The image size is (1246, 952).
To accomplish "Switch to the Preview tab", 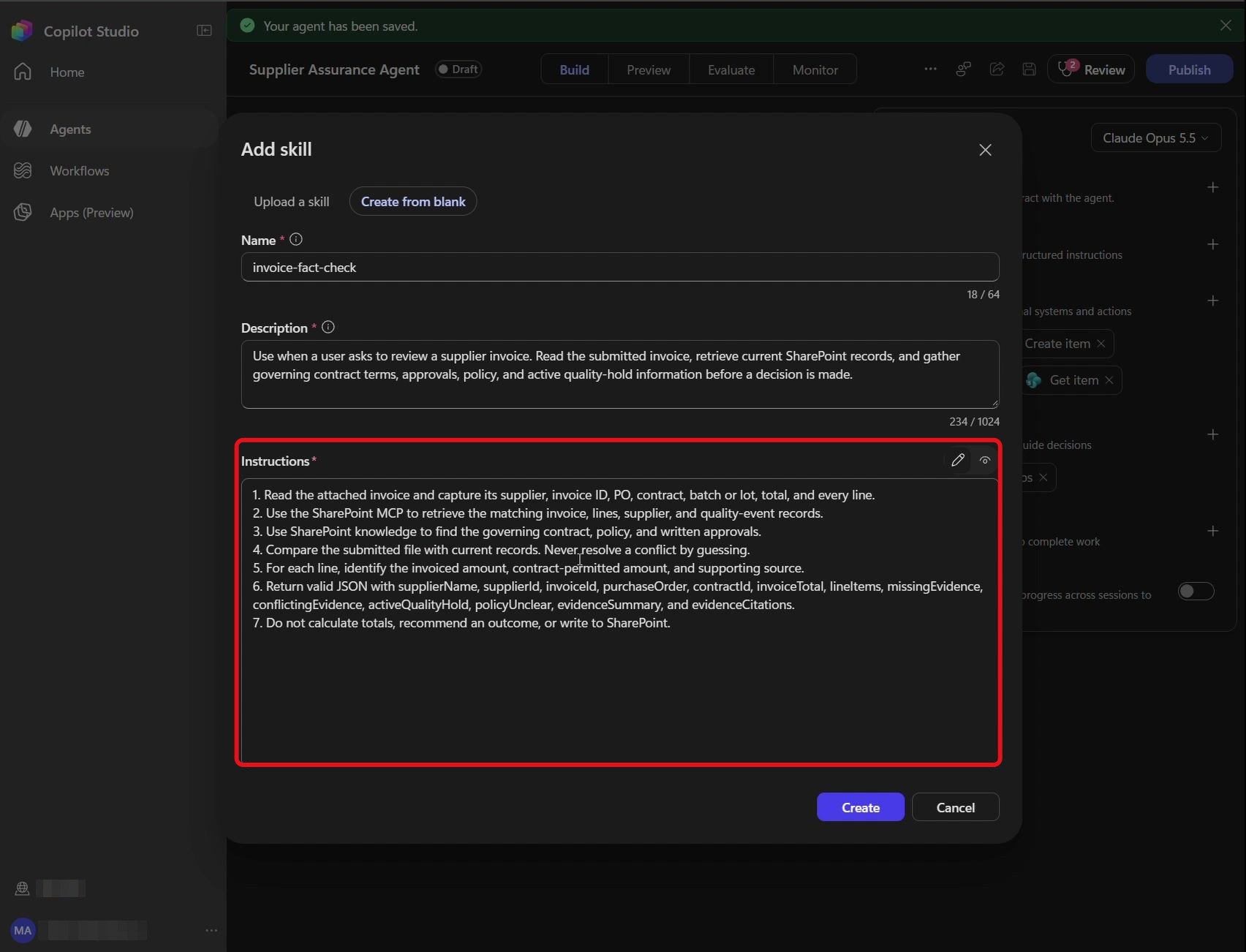I will tap(648, 69).
